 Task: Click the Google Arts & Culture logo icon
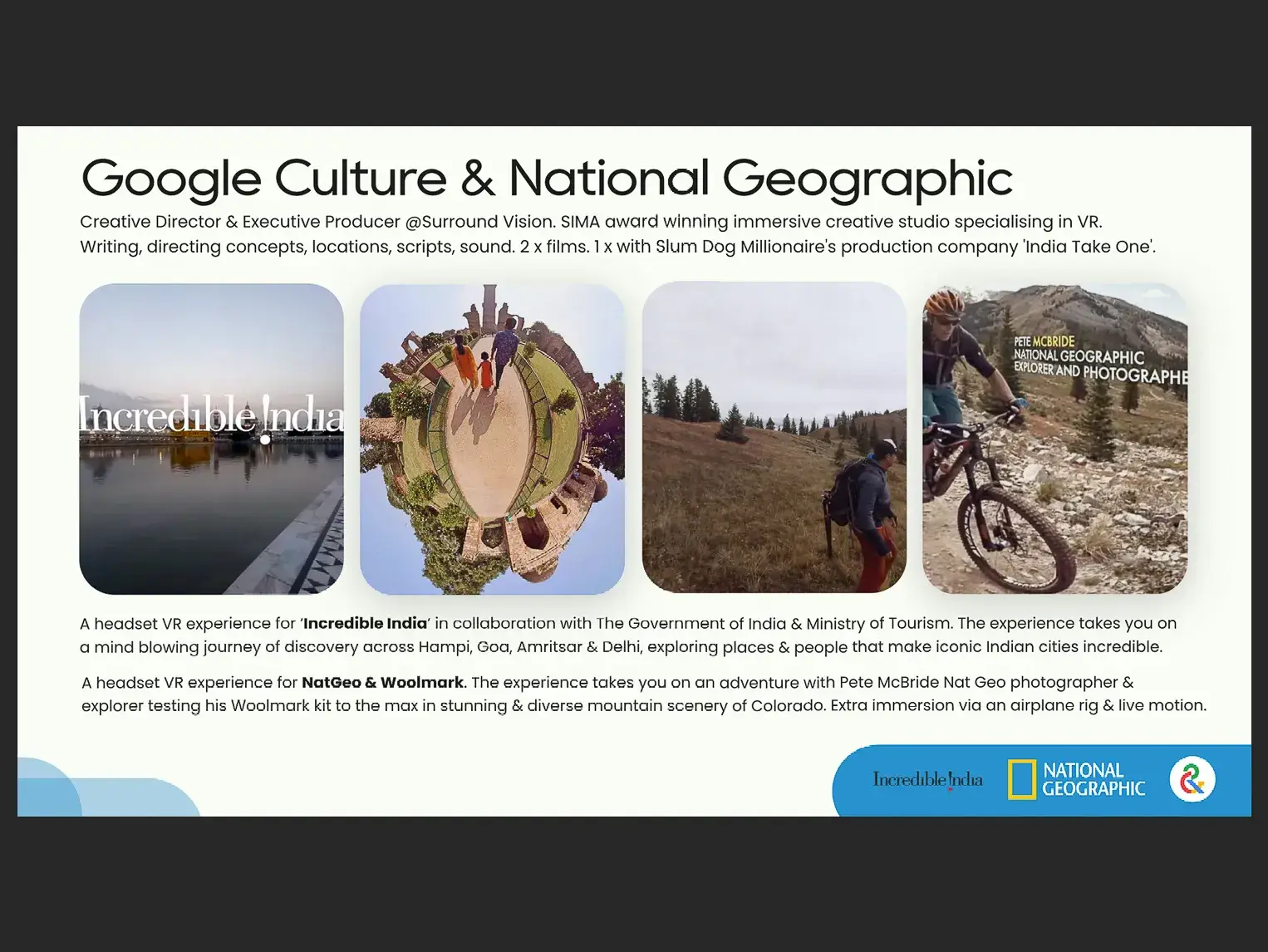click(x=1192, y=779)
